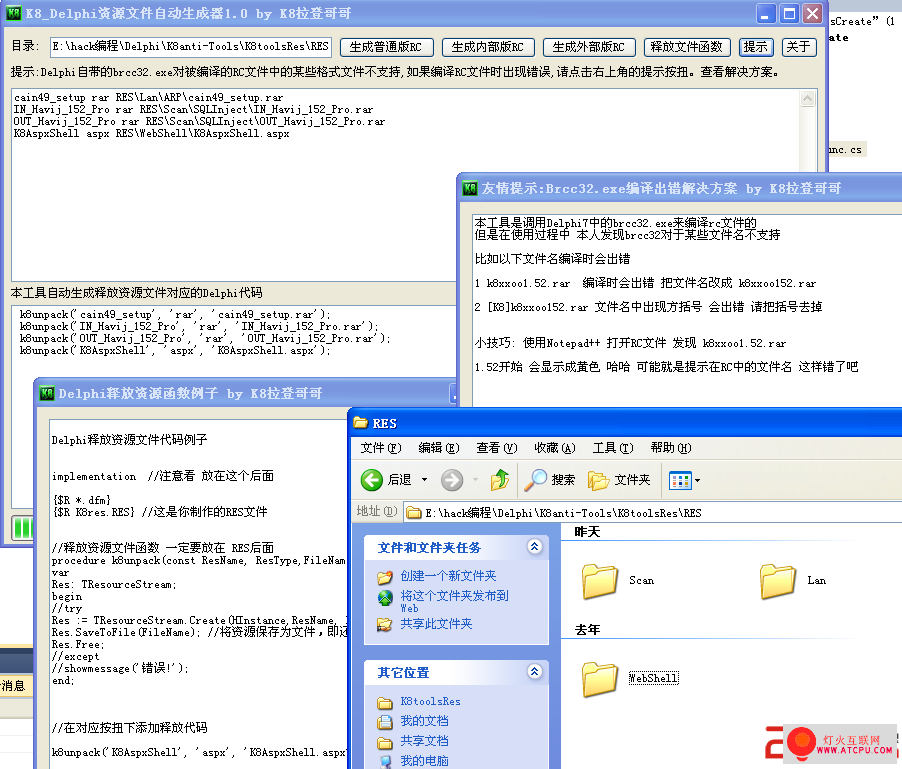Image resolution: width=902 pixels, height=769 pixels.
Task: Open the 收藏(A) menu
Action: point(555,448)
